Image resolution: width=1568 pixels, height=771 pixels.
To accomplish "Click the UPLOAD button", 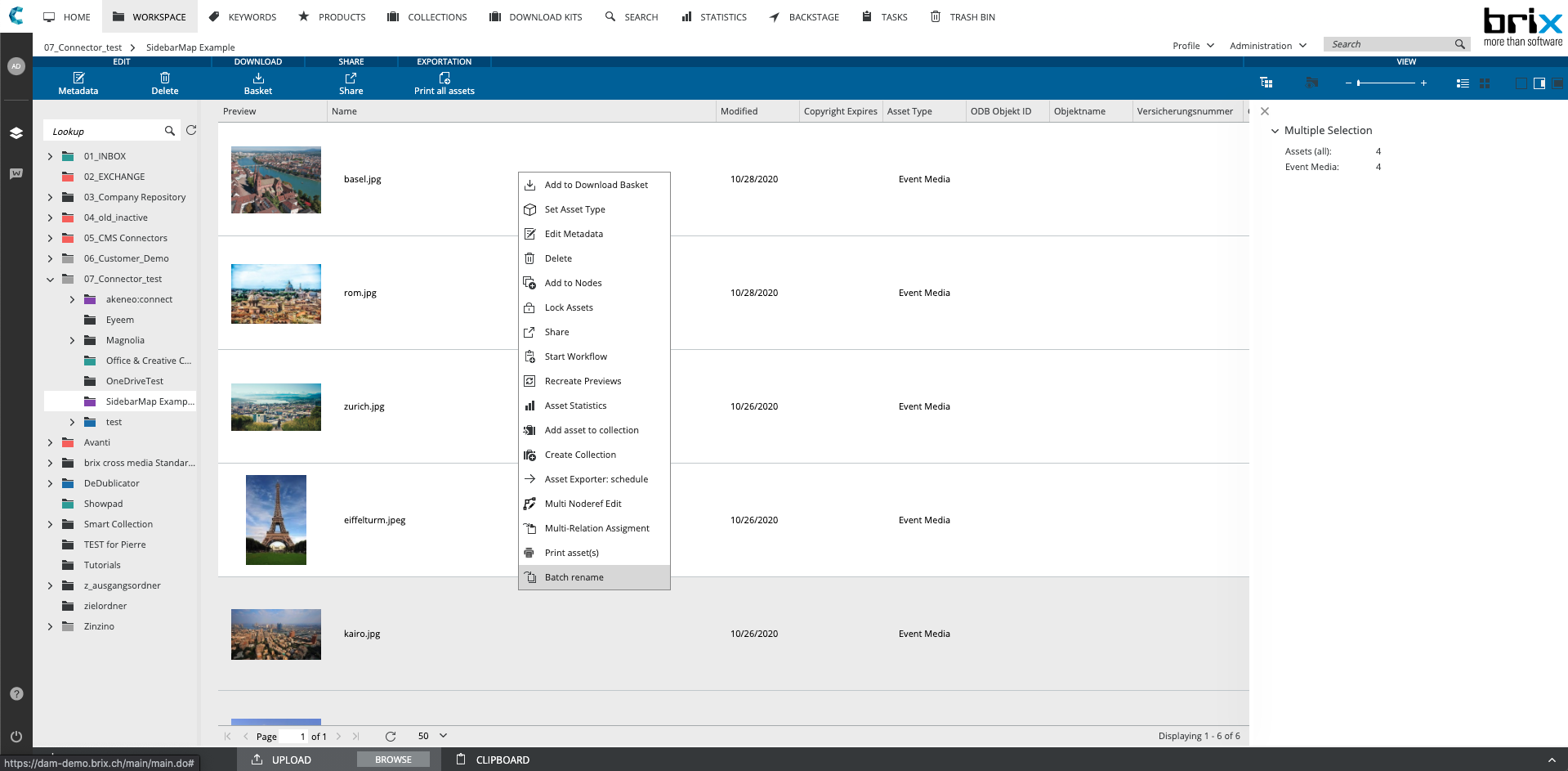I will (x=281, y=760).
